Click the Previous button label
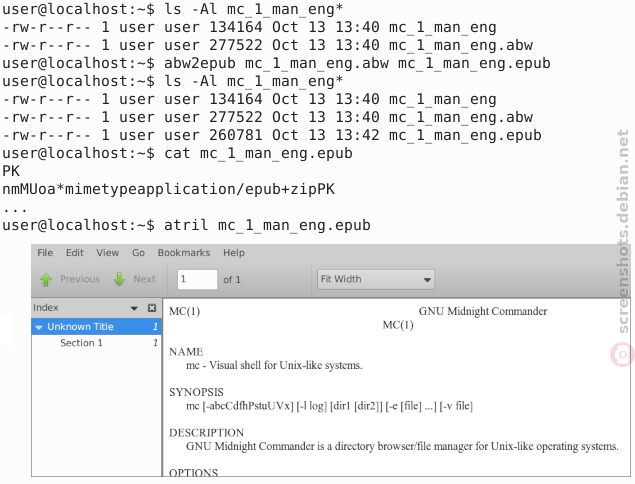 pos(80,279)
